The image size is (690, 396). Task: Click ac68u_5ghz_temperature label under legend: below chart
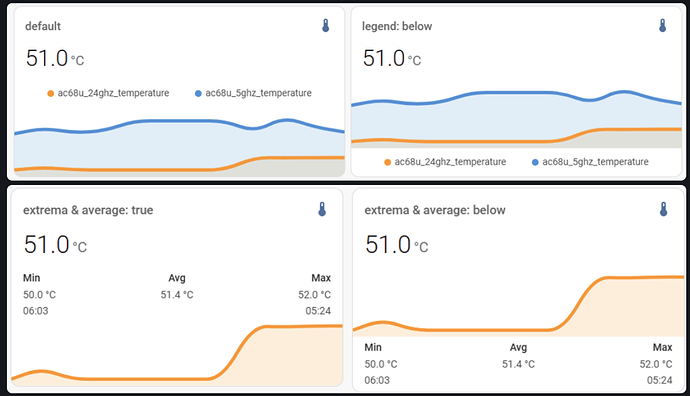(595, 162)
